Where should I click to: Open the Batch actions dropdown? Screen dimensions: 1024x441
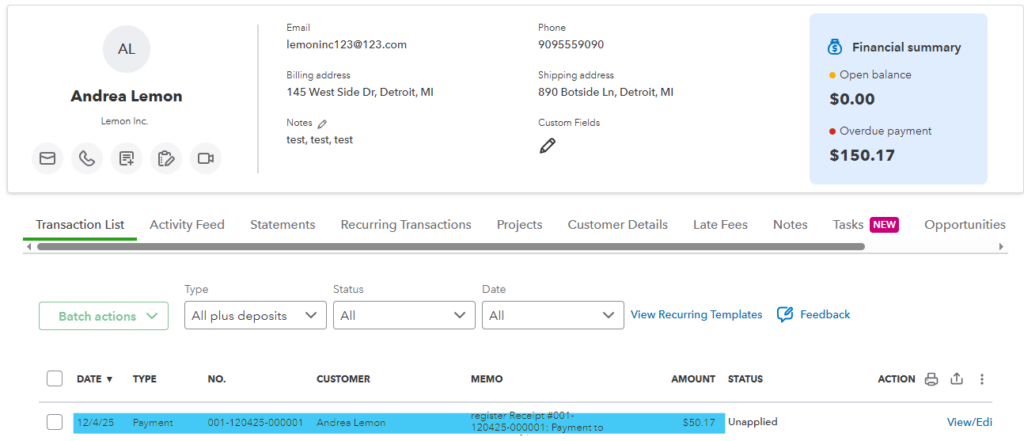(x=104, y=316)
